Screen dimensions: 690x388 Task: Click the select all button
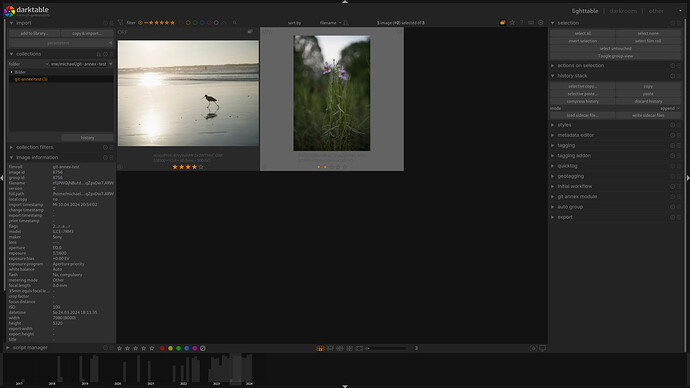click(x=583, y=33)
